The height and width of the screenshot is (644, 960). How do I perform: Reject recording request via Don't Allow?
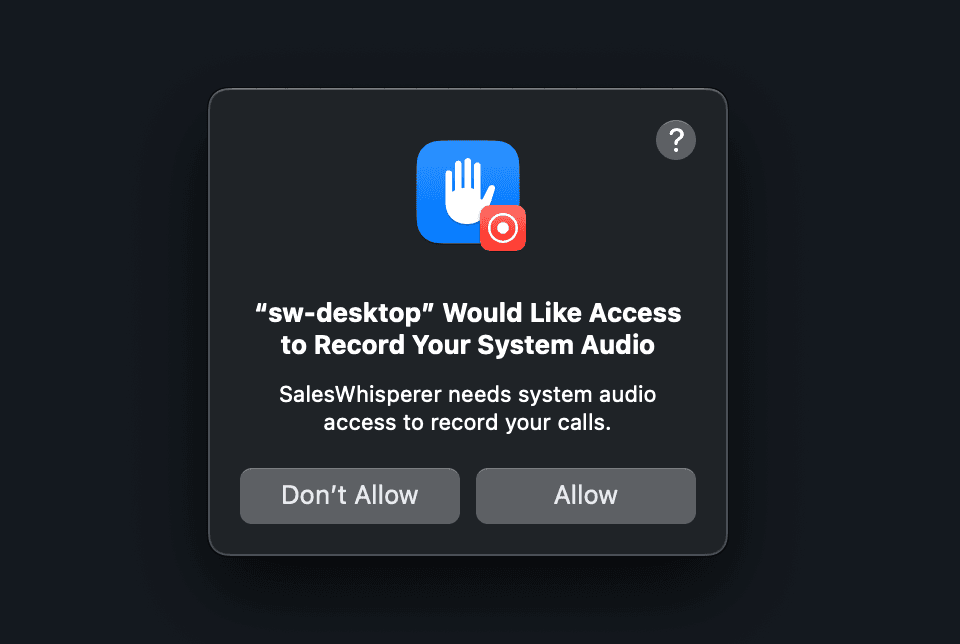(350, 495)
